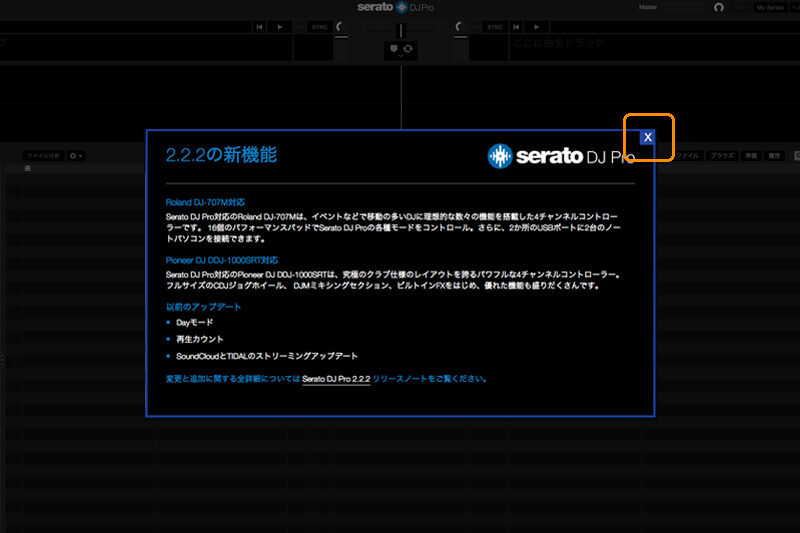
Task: Open the gear settings dropdown in library
Action: pos(76,156)
